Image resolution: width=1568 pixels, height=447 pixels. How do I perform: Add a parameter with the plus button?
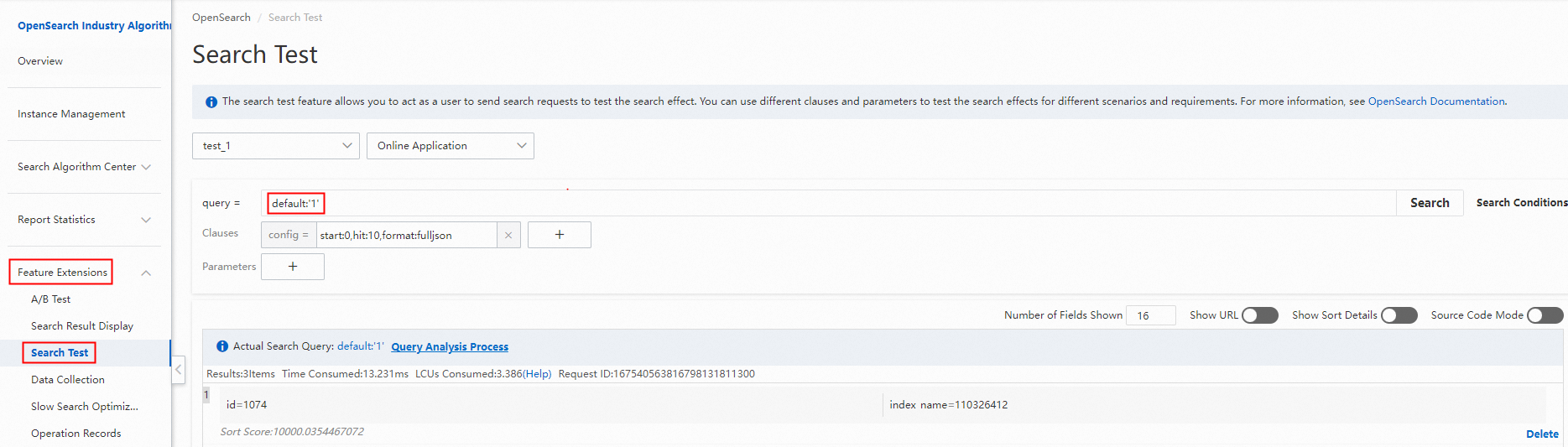[x=293, y=267]
